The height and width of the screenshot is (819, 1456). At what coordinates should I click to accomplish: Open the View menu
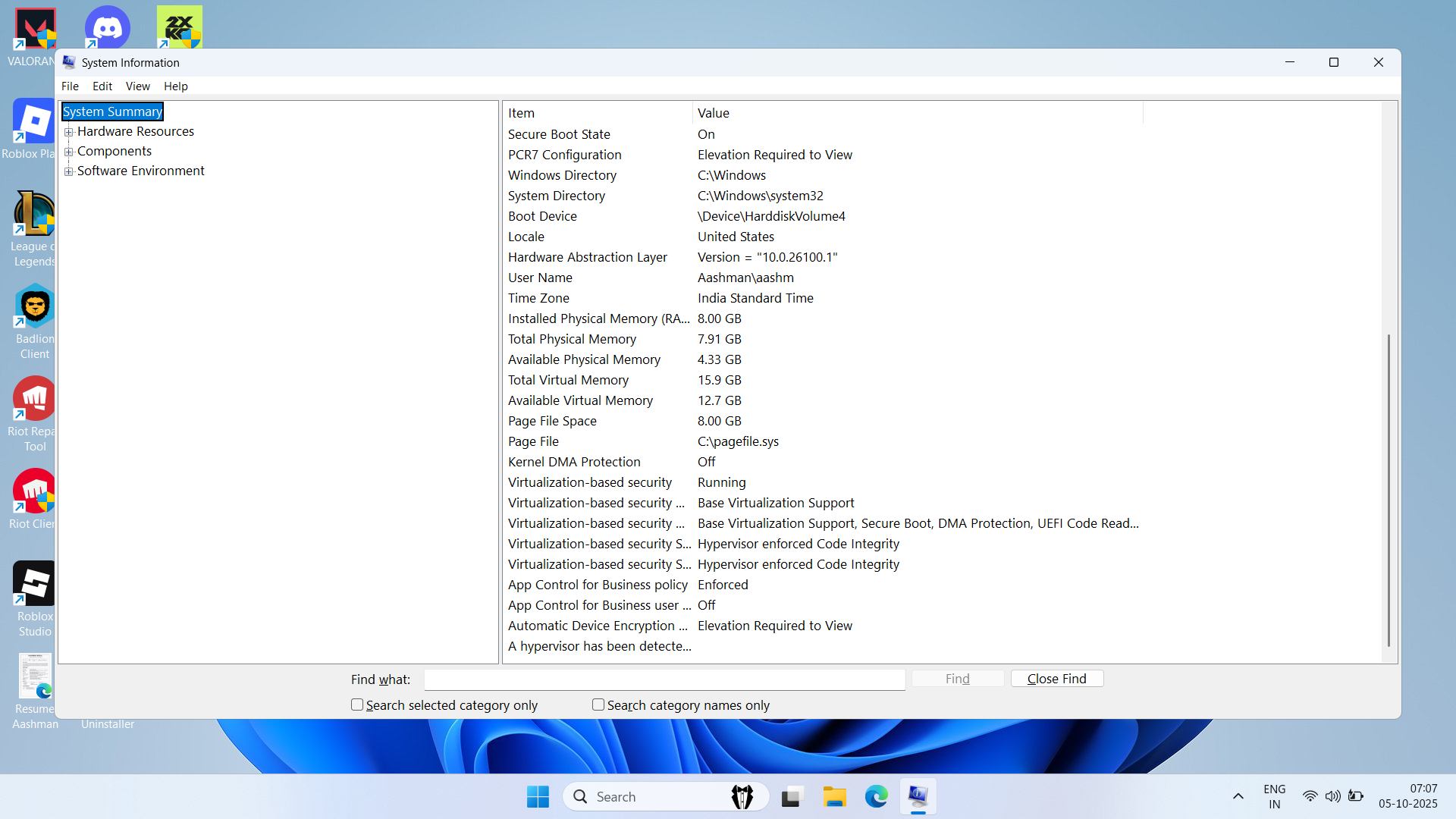(x=137, y=86)
